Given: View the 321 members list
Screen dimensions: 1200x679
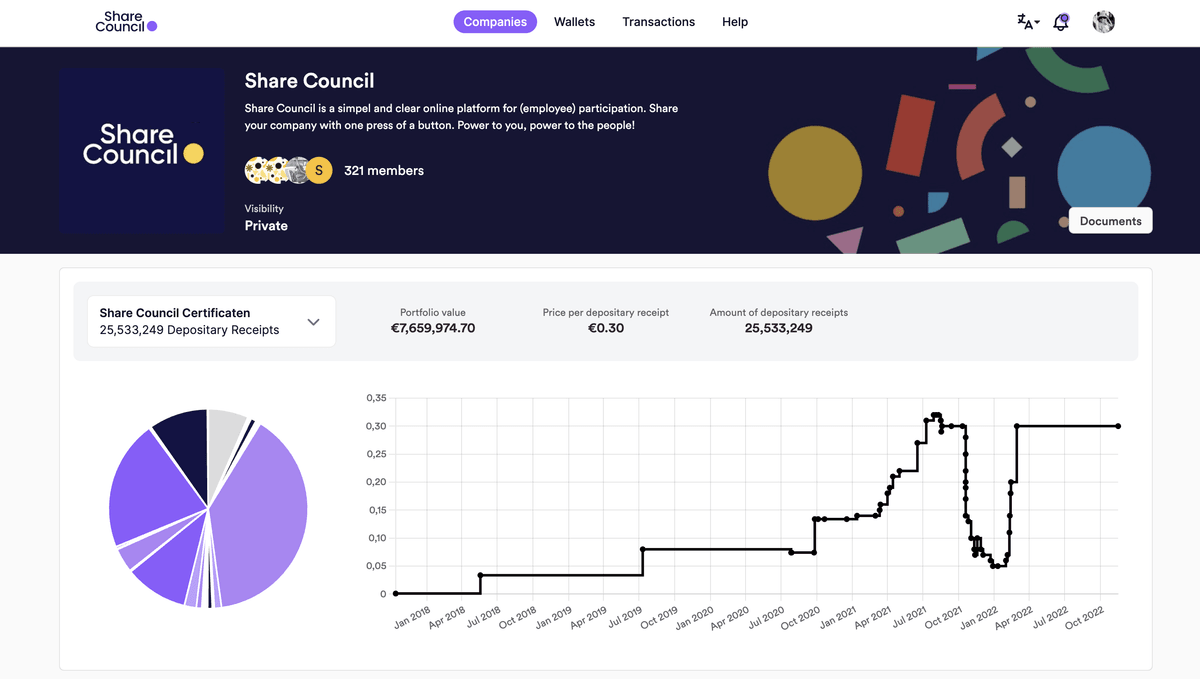Looking at the screenshot, I should [x=384, y=171].
